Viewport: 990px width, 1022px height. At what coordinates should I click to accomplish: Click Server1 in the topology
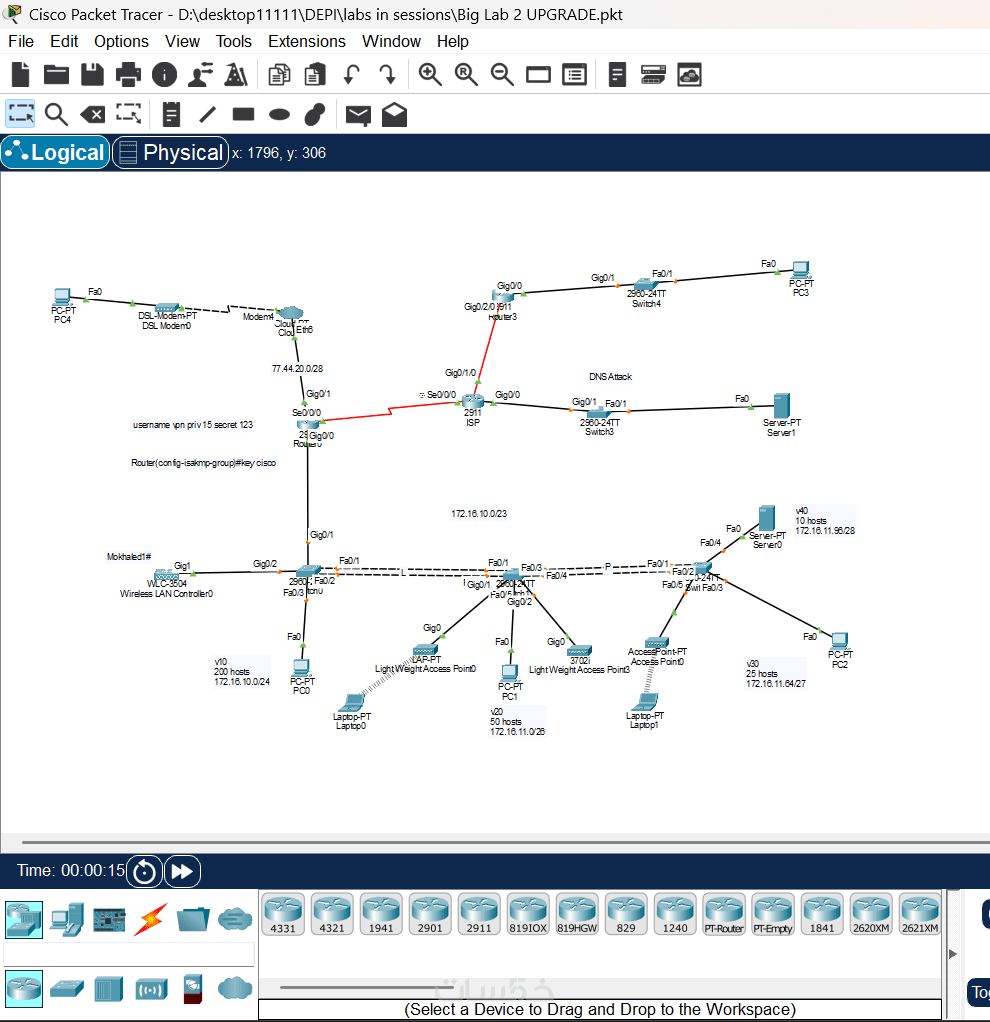click(781, 405)
